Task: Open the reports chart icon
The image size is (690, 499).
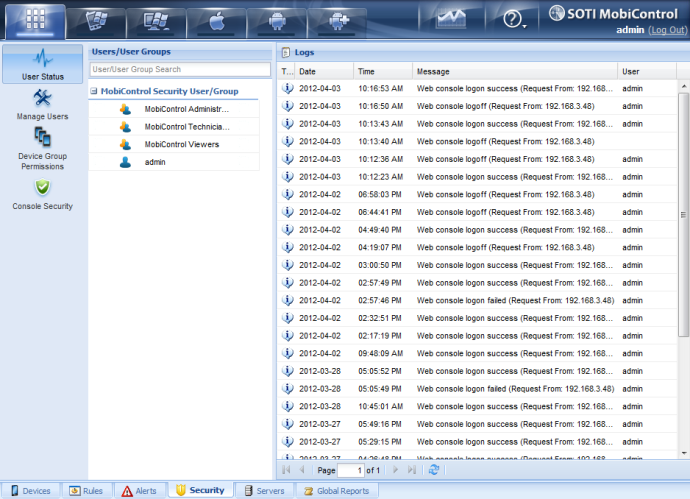Action: [451, 19]
